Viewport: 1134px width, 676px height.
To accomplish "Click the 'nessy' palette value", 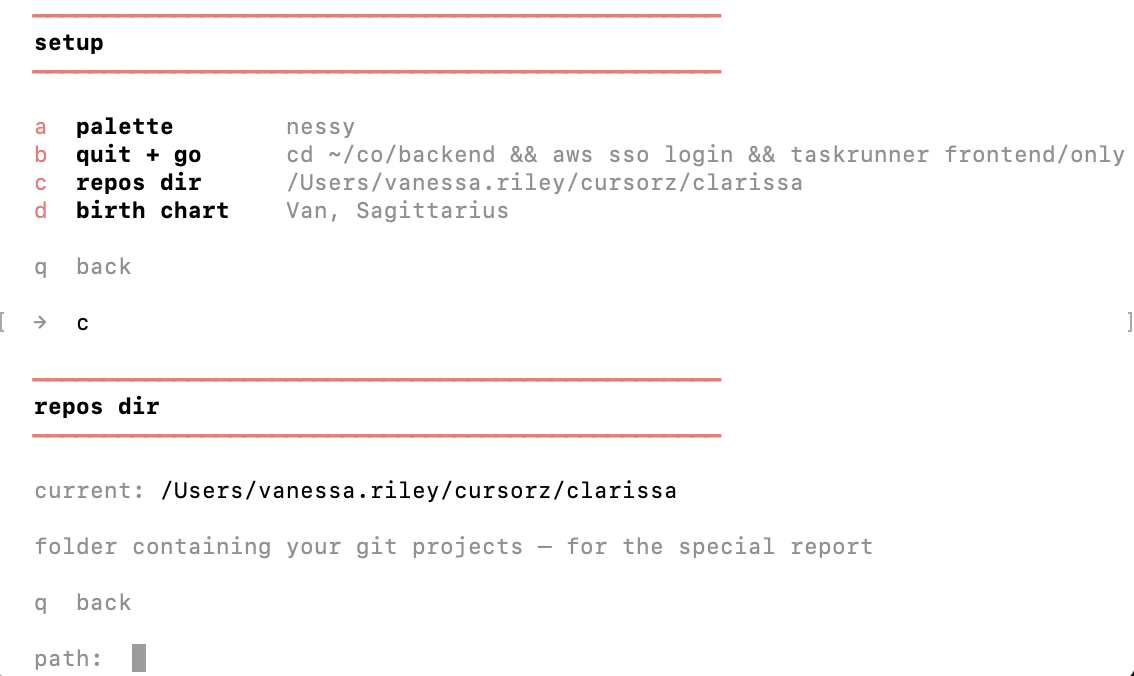I will coord(320,127).
